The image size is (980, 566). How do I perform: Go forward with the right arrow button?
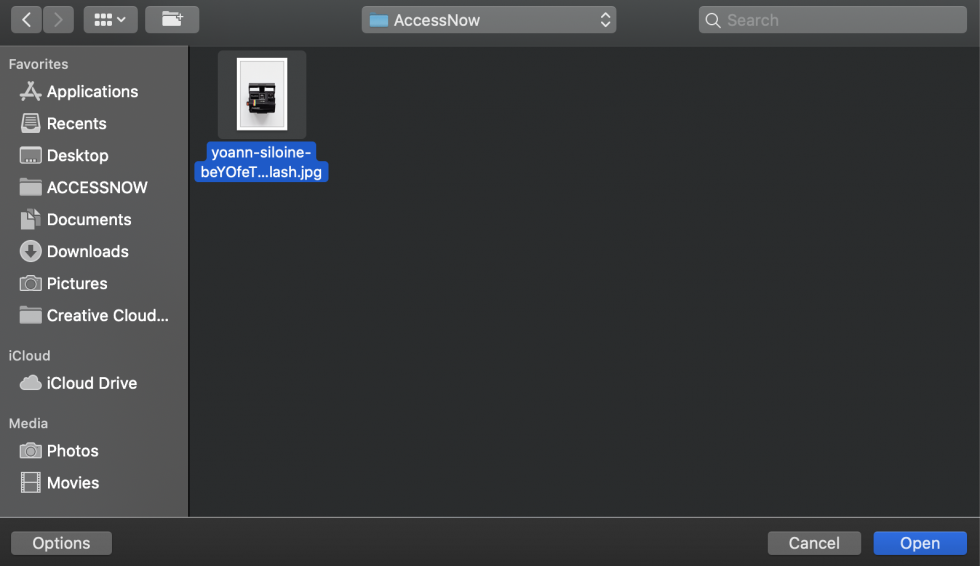[x=58, y=20]
